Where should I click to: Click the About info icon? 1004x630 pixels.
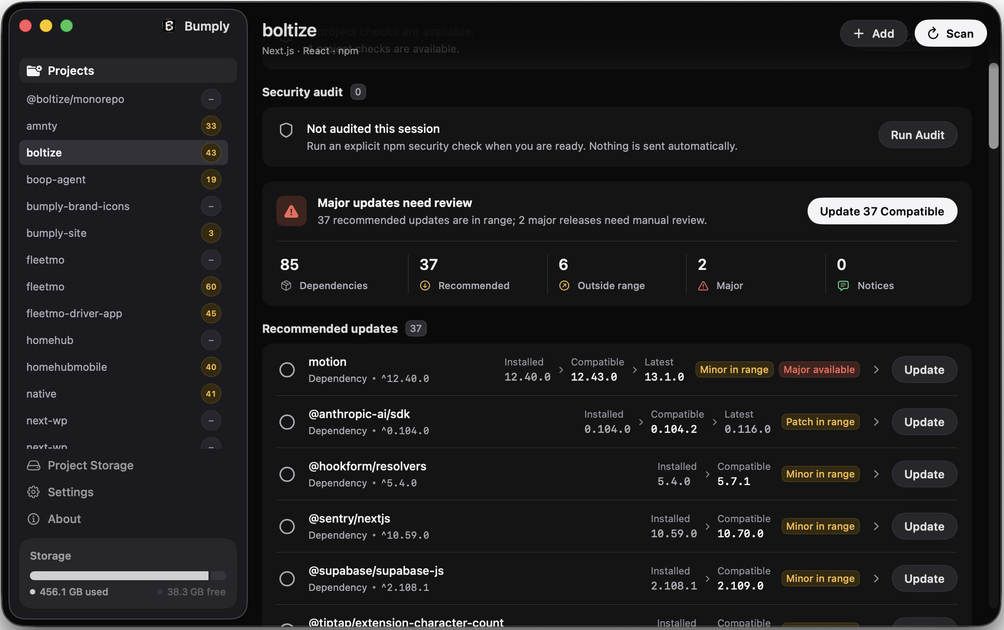click(33, 519)
